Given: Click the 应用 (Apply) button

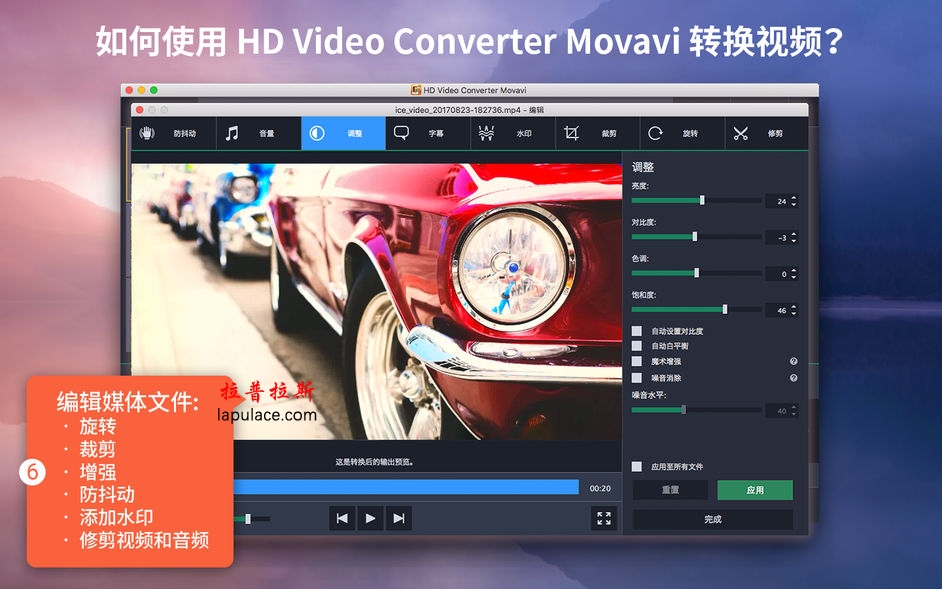Looking at the screenshot, I should point(755,490).
